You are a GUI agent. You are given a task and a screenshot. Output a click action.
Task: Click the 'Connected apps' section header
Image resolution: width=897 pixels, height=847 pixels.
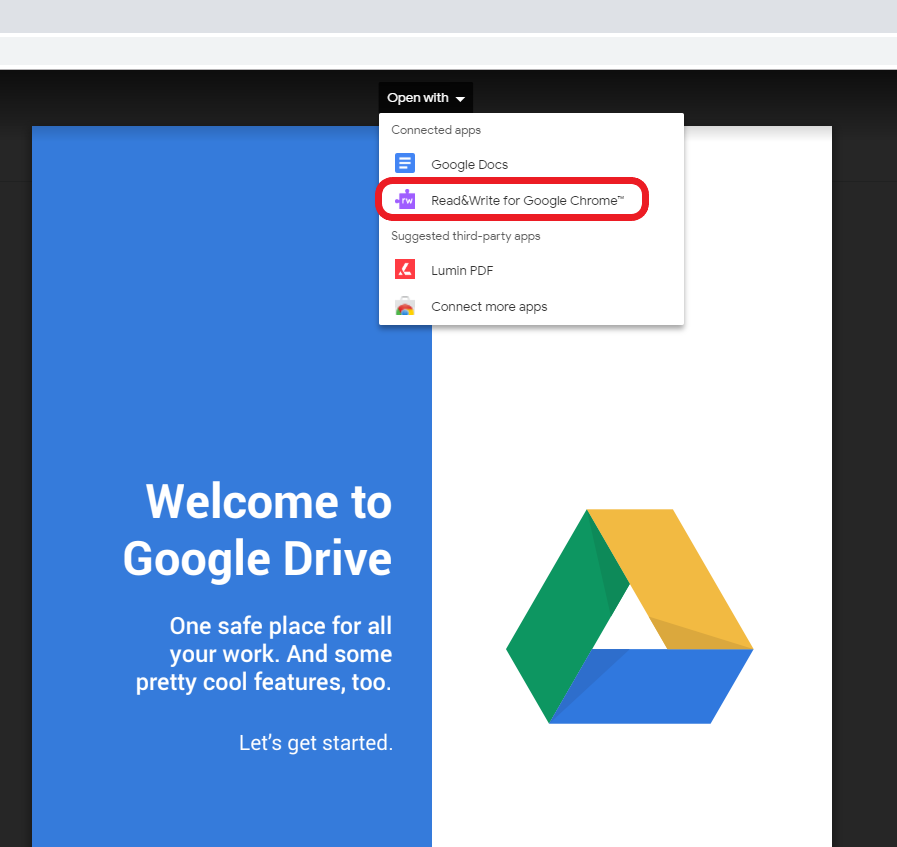[436, 130]
